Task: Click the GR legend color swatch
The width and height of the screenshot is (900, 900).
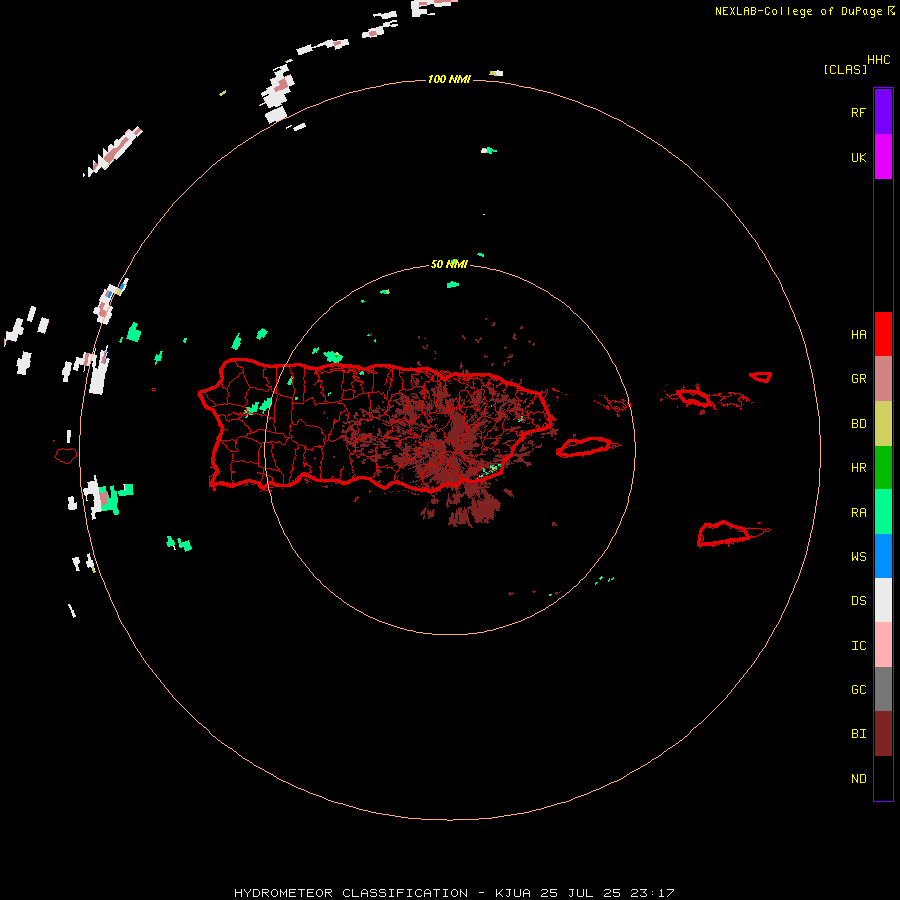Action: click(x=883, y=379)
